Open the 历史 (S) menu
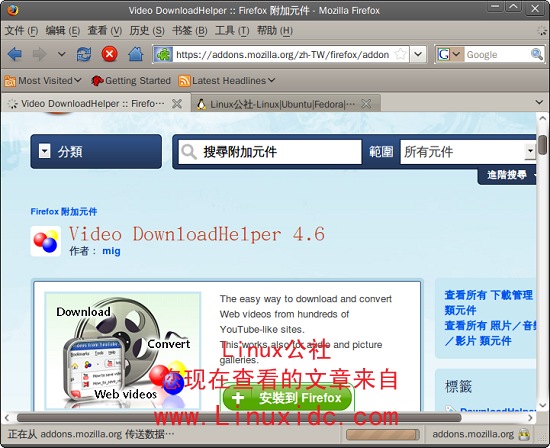This screenshot has height=448, width=550. point(147,31)
